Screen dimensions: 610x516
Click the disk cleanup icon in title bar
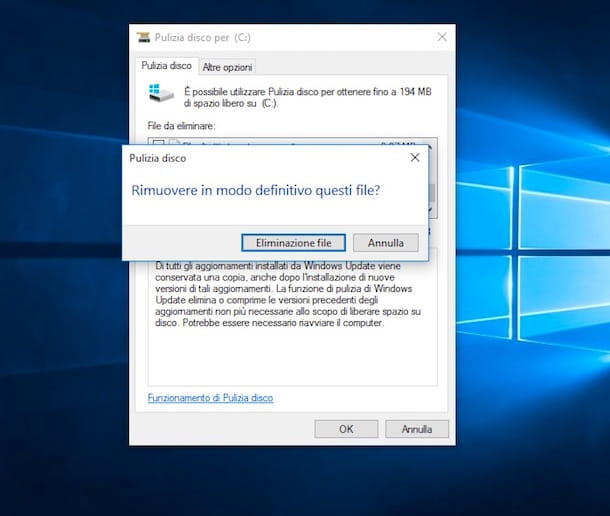(x=143, y=38)
